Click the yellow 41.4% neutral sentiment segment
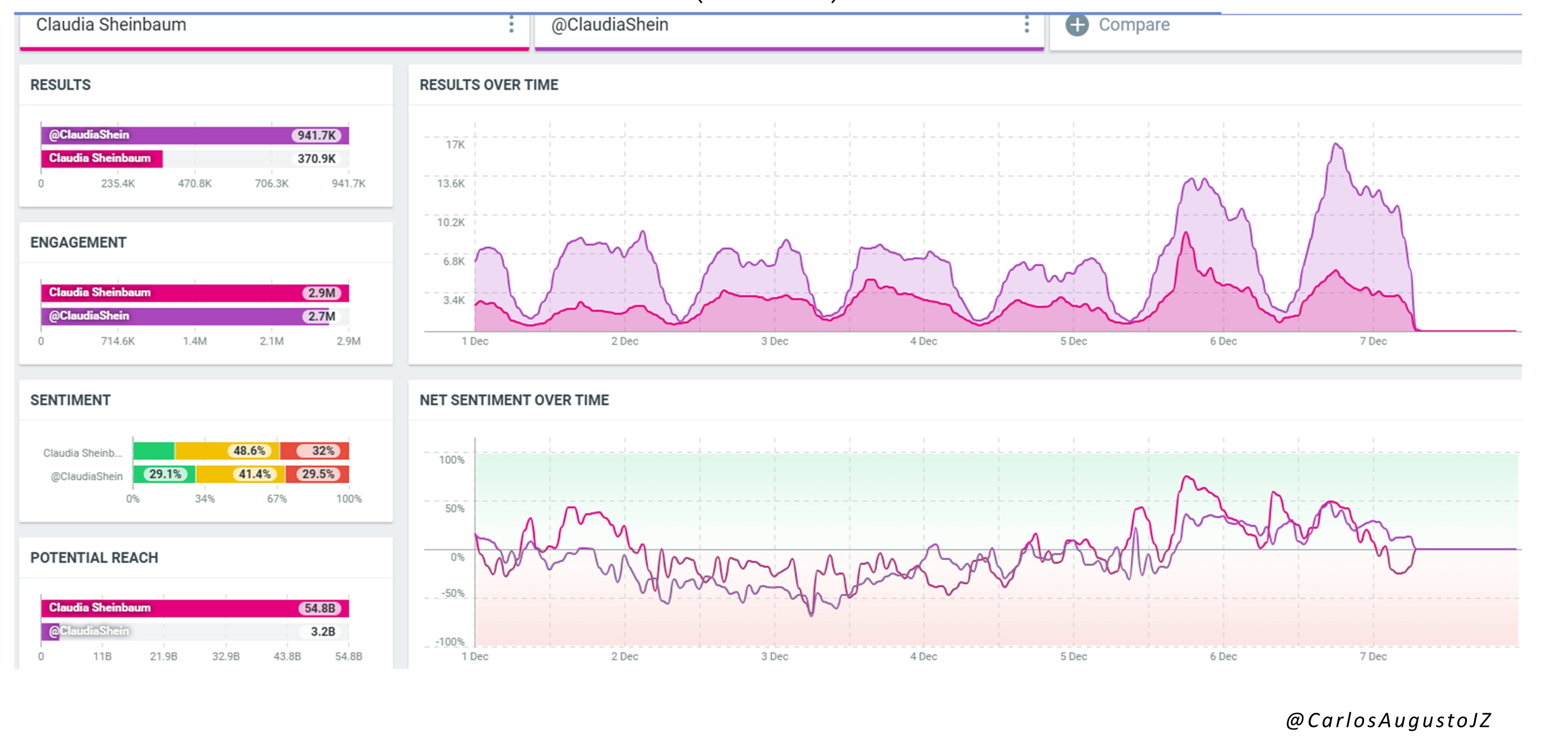The width and height of the screenshot is (1568, 738). [240, 474]
